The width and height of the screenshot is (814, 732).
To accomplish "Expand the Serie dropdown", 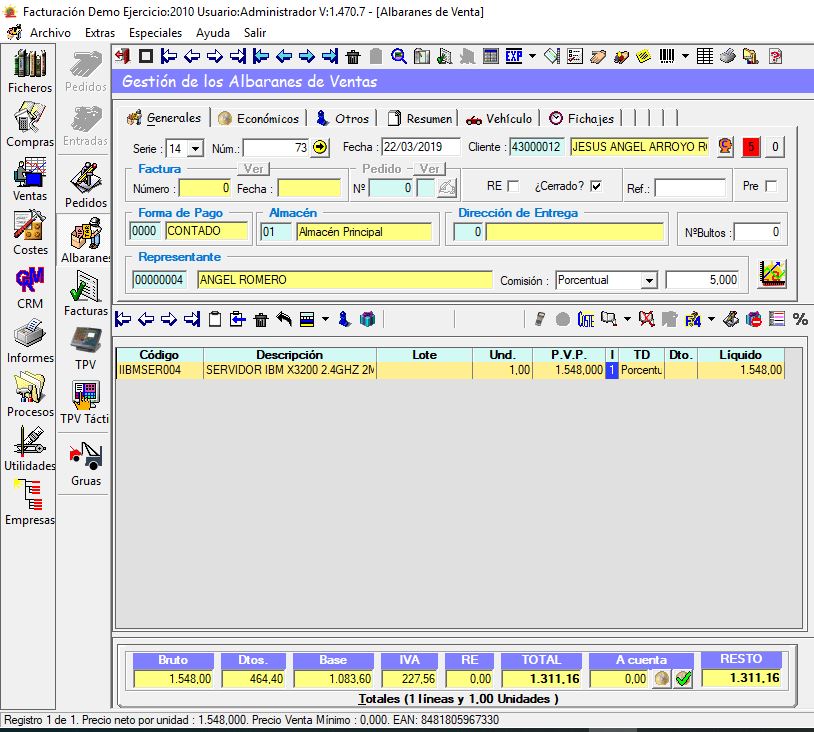I will [x=195, y=148].
